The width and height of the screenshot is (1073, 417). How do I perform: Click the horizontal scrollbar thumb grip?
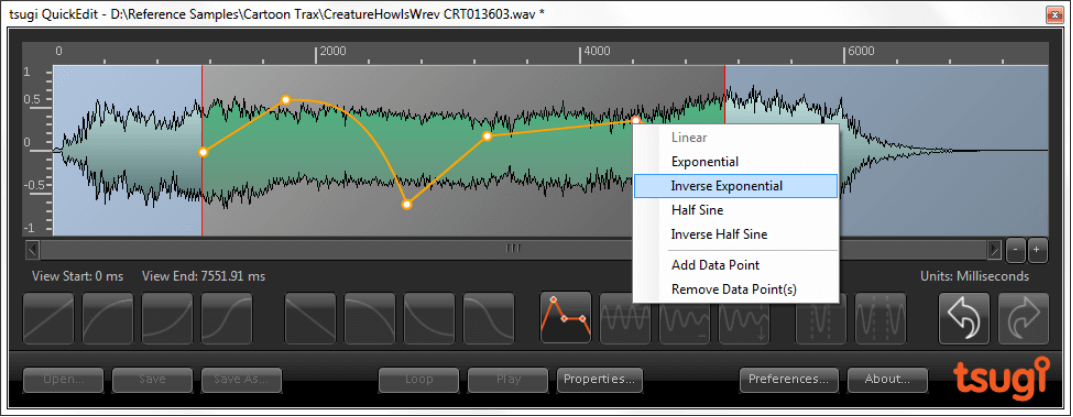[x=513, y=249]
